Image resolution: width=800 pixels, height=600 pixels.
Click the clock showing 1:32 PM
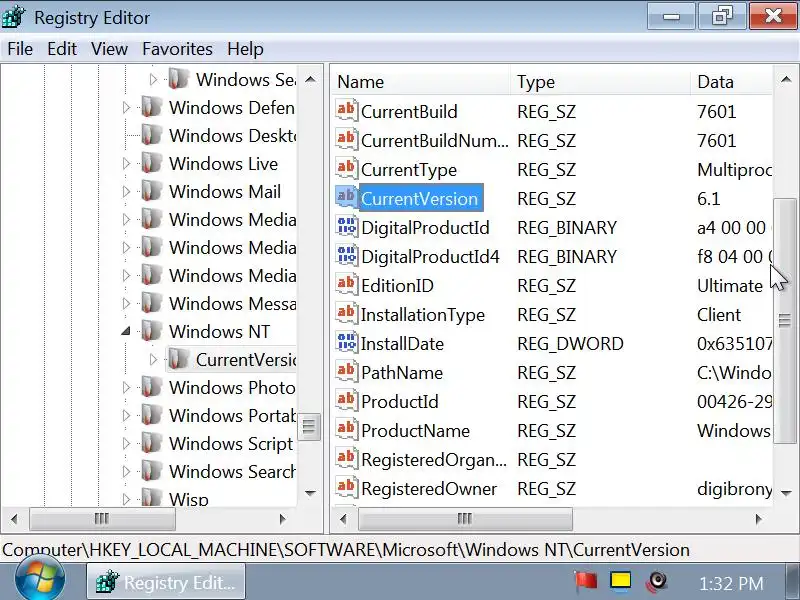click(x=731, y=583)
